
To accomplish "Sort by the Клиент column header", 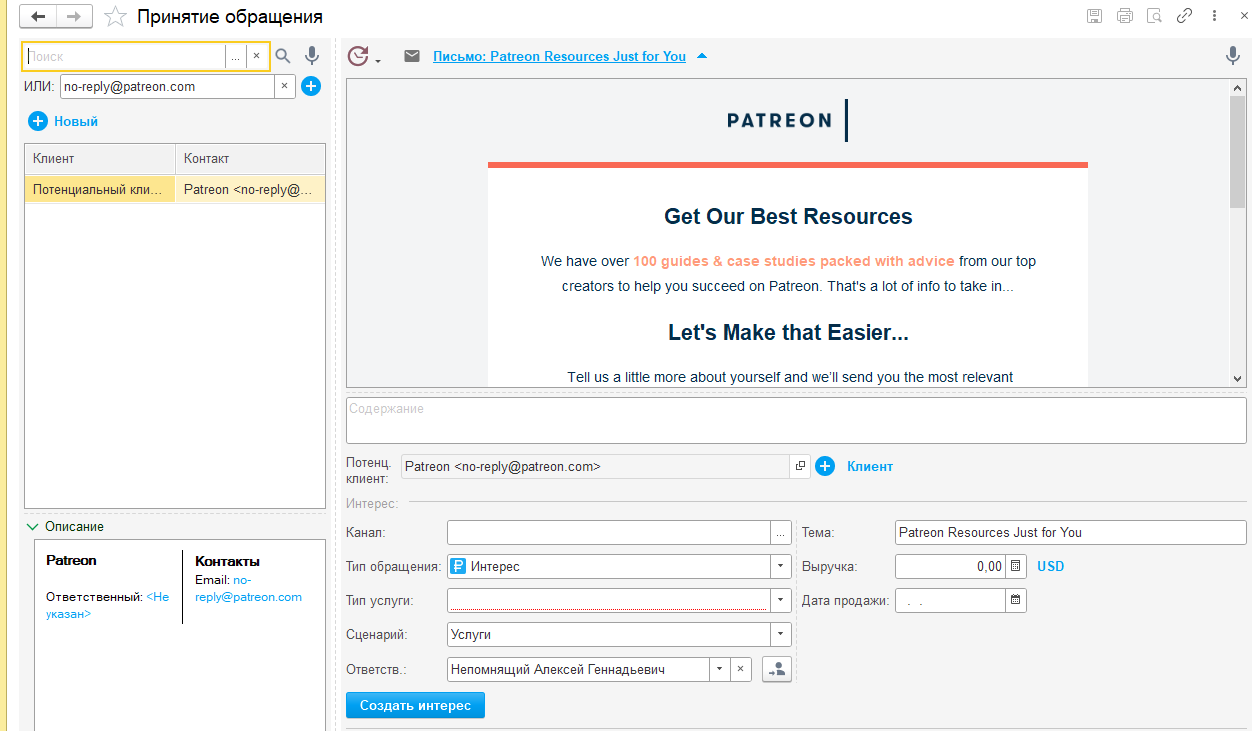I will pyautogui.click(x=100, y=158).
